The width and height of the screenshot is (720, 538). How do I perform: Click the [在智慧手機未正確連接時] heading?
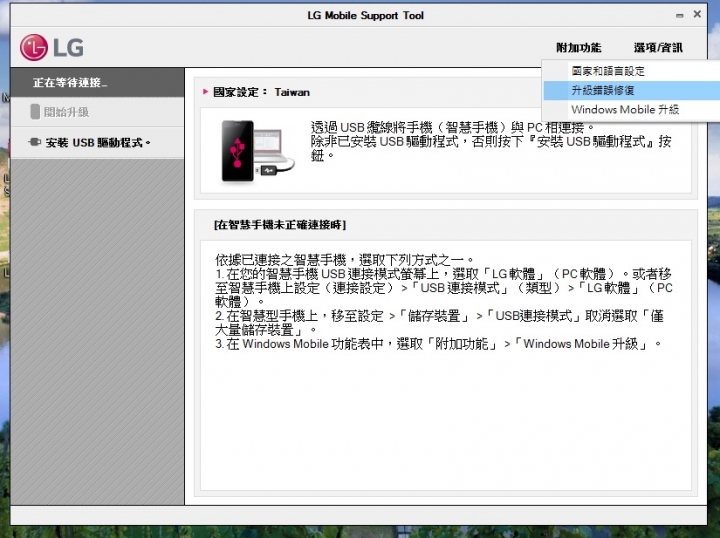click(280, 224)
